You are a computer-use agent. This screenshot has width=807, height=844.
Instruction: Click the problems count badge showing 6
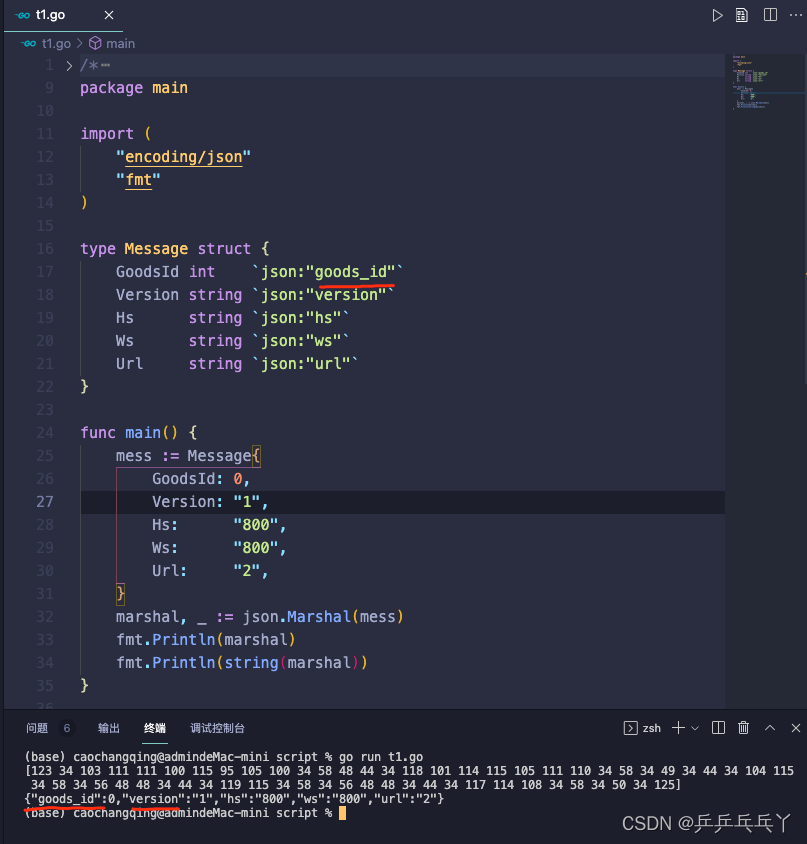(66, 728)
